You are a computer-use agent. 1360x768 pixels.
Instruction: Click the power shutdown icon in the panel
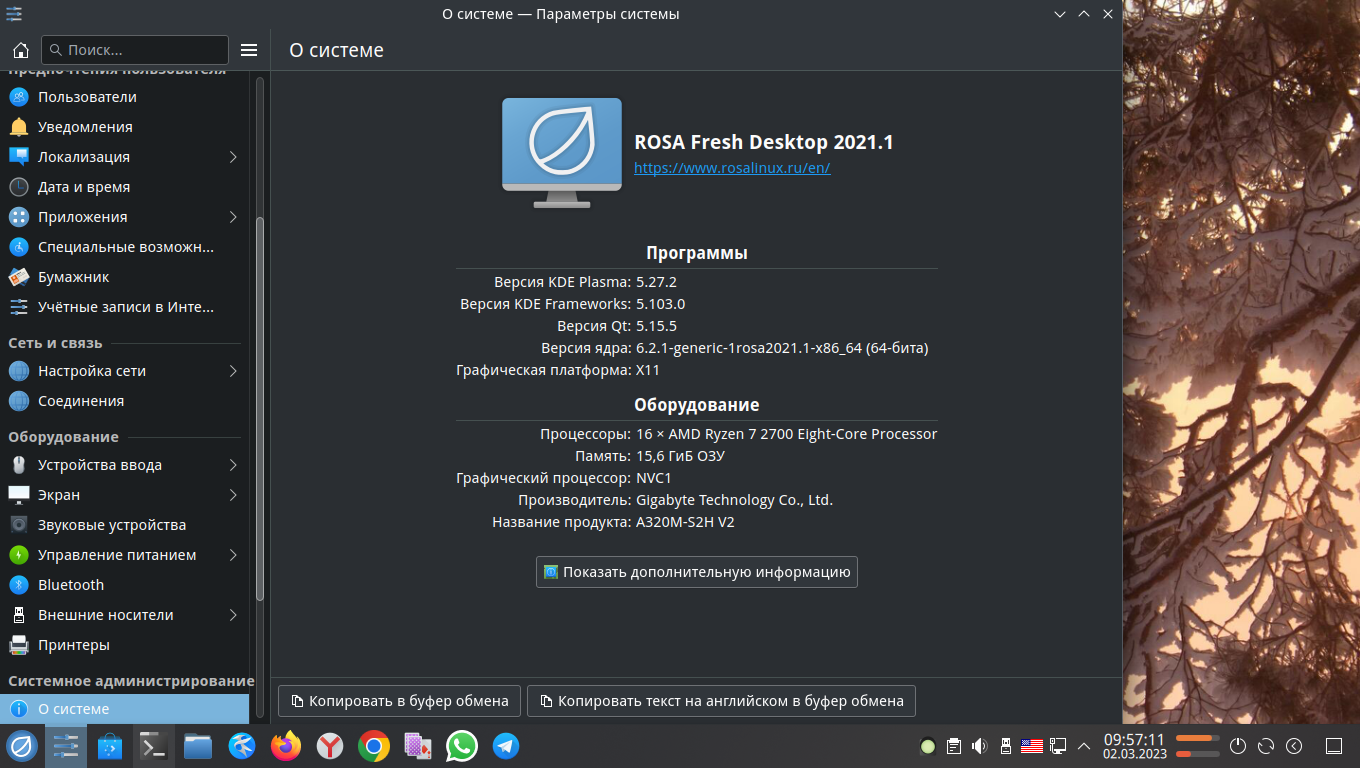1238,746
